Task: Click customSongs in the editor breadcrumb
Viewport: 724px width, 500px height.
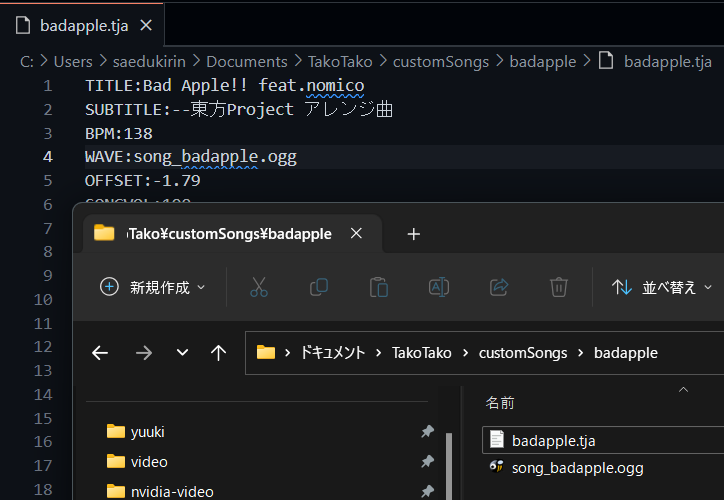Action: (x=440, y=61)
